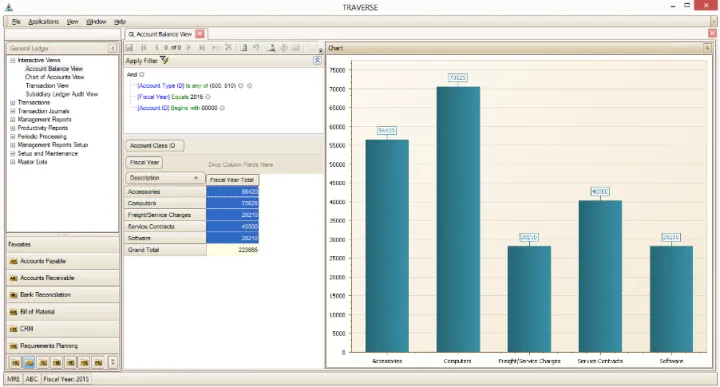The height and width of the screenshot is (387, 720).
Task: Click the Save icon in the view toolbar
Action: [x=129, y=48]
